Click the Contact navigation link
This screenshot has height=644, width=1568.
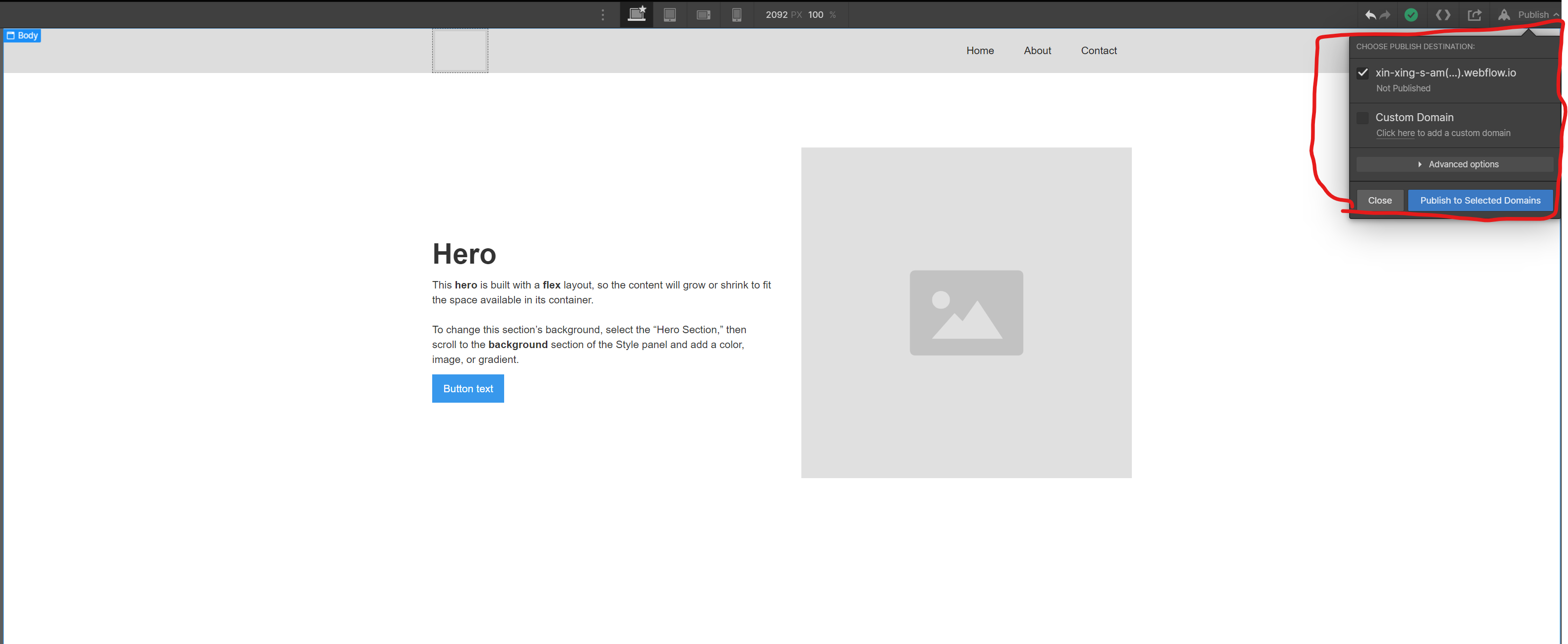(x=1099, y=51)
